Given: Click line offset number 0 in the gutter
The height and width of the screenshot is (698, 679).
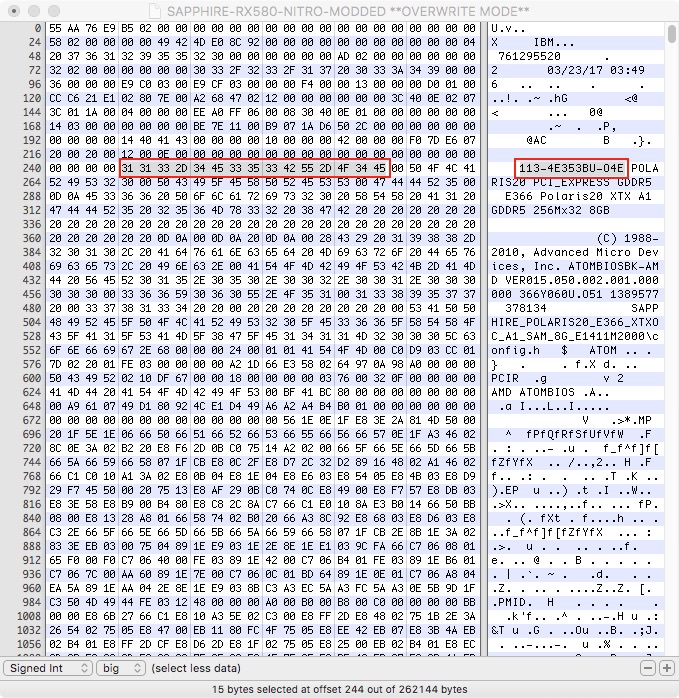Looking at the screenshot, I should click(x=37, y=28).
